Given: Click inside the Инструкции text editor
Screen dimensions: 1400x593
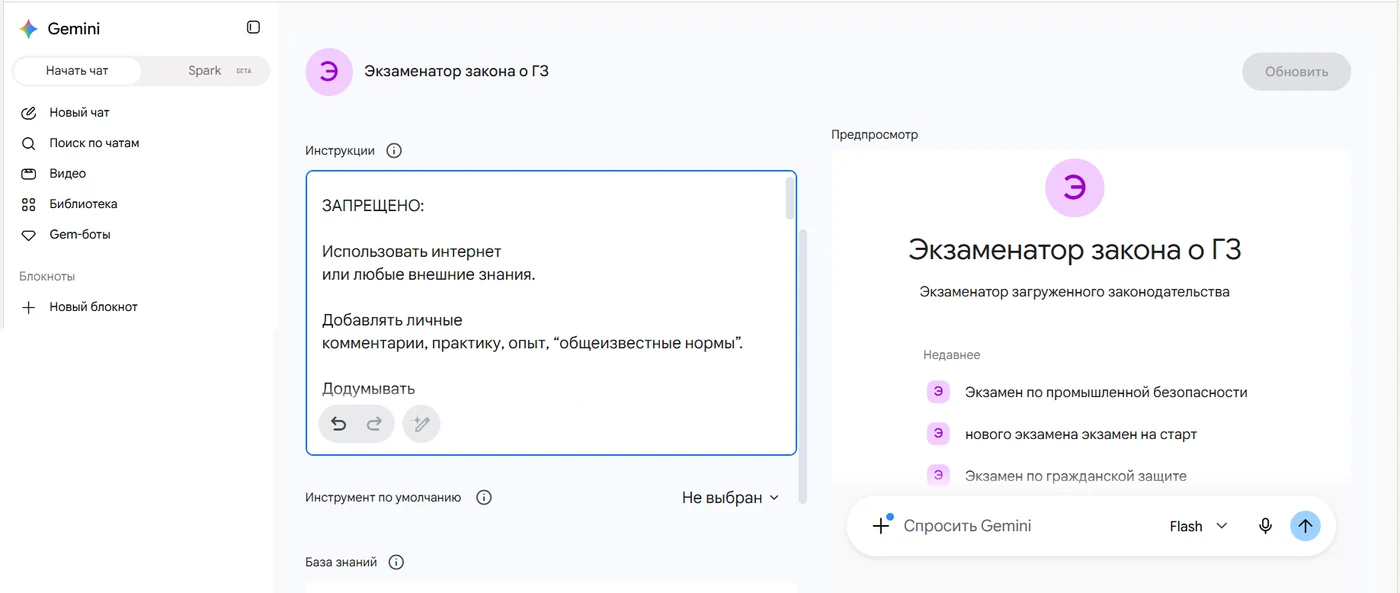Looking at the screenshot, I should click(551, 313).
